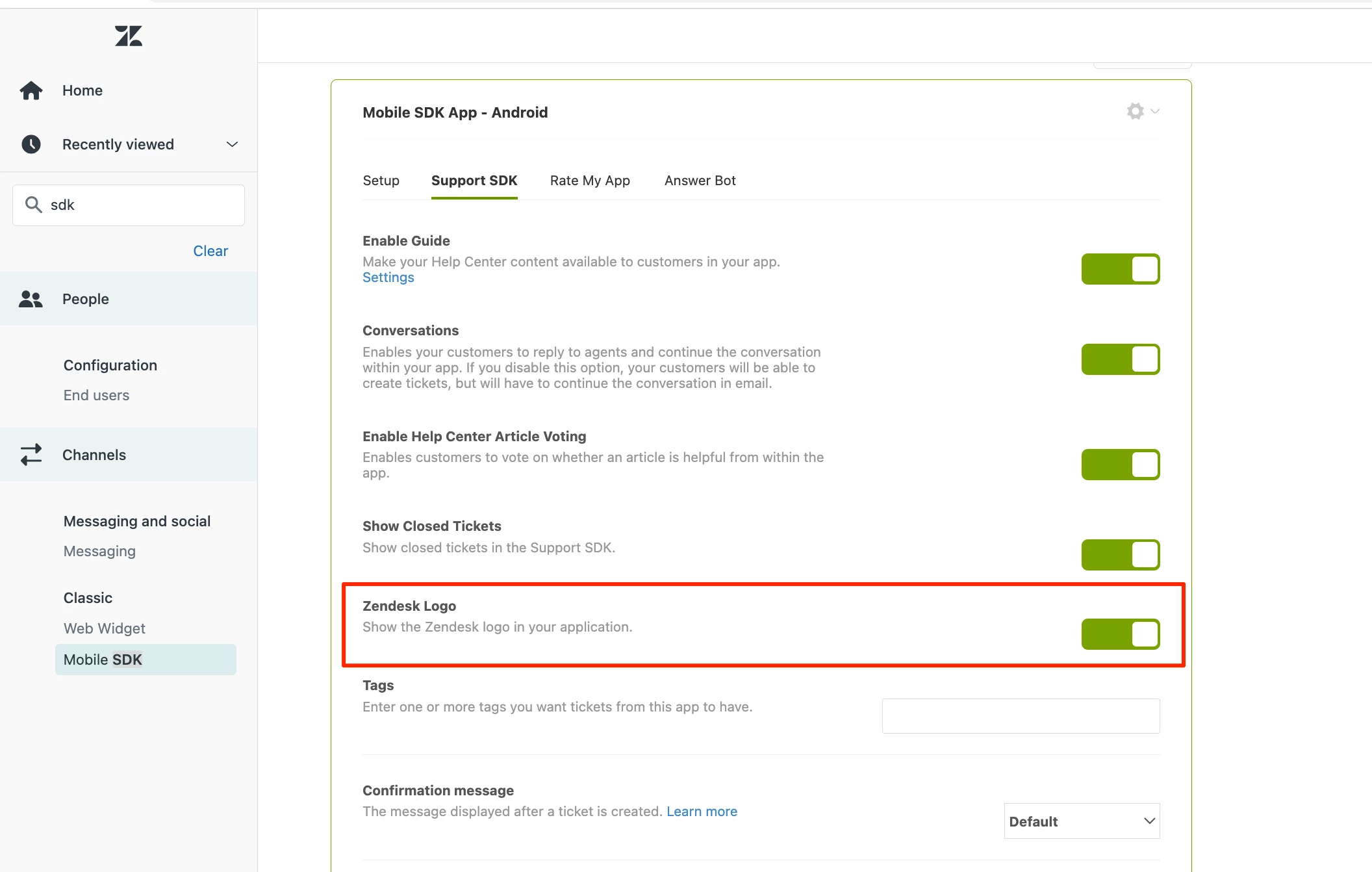
Task: Select Web Widget in sidebar
Action: tap(105, 628)
